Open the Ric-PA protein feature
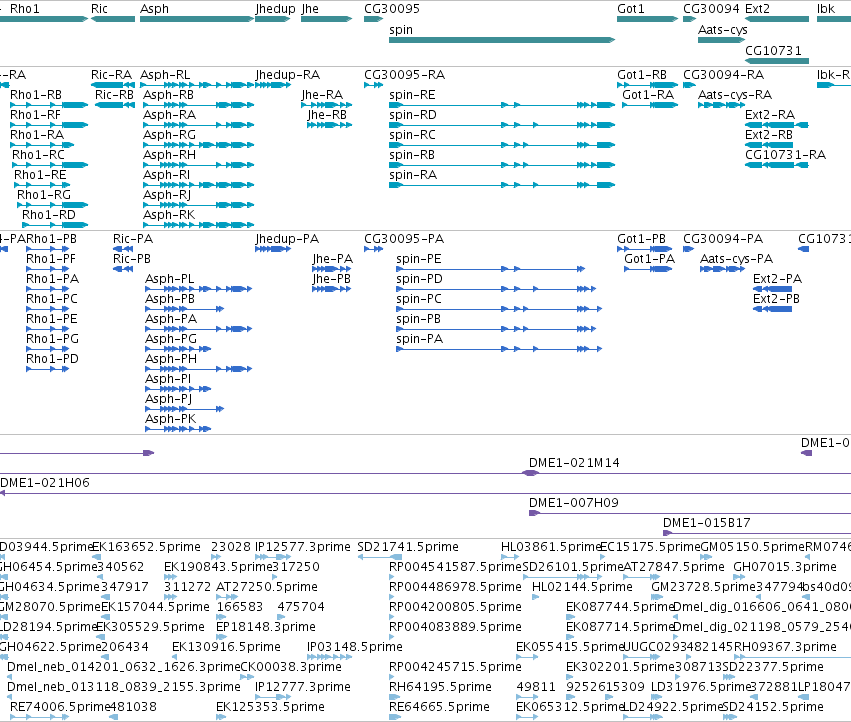The image size is (851, 722). click(x=123, y=249)
